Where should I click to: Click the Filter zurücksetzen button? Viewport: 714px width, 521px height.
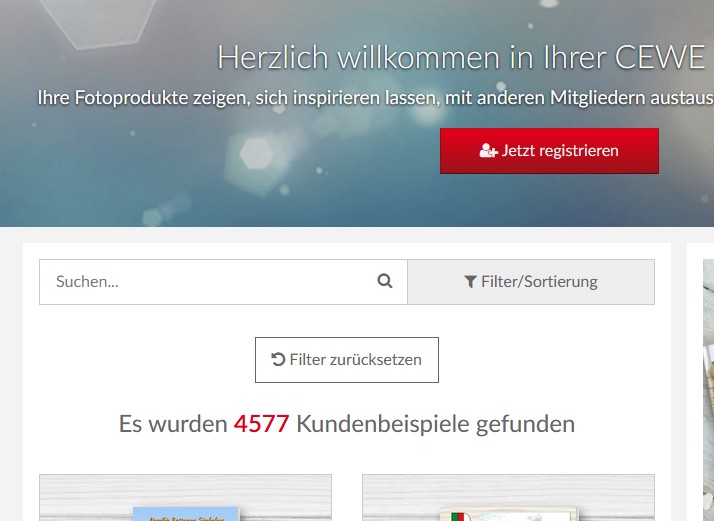[x=347, y=360]
